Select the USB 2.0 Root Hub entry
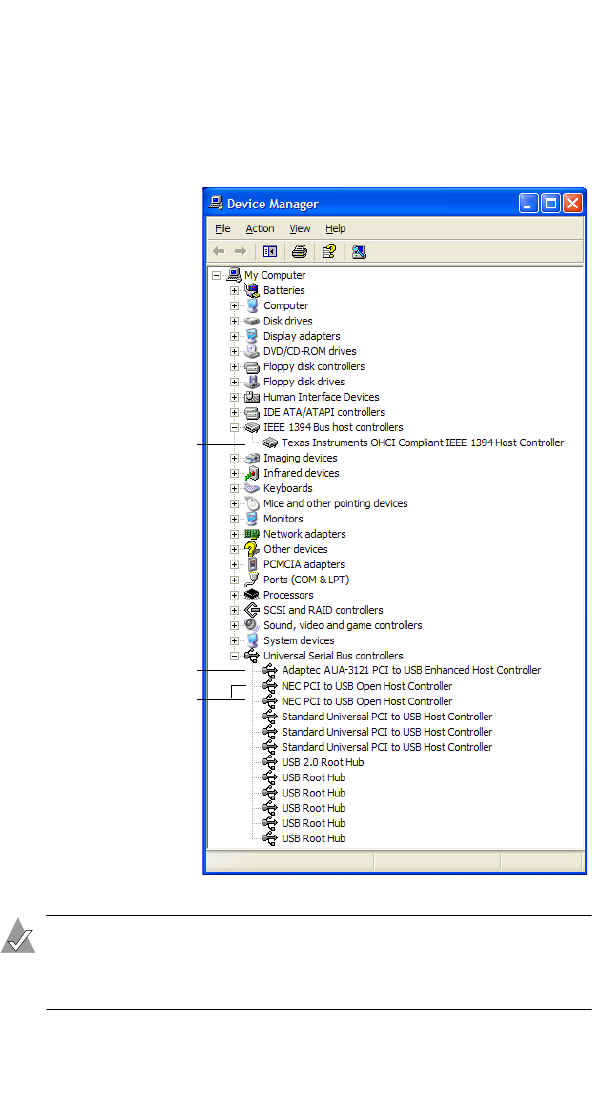Screen dimensions: 592x1104 pyautogui.click(x=323, y=763)
